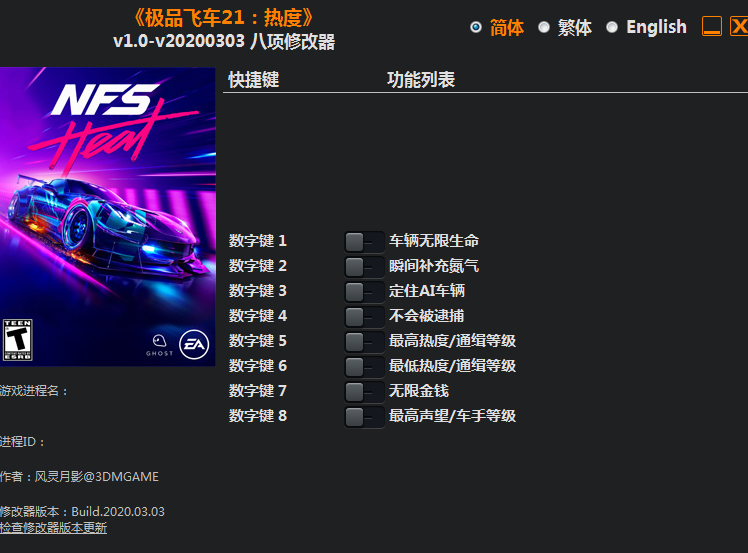
Task: Click the 快捷键 column header
Action: point(254,80)
